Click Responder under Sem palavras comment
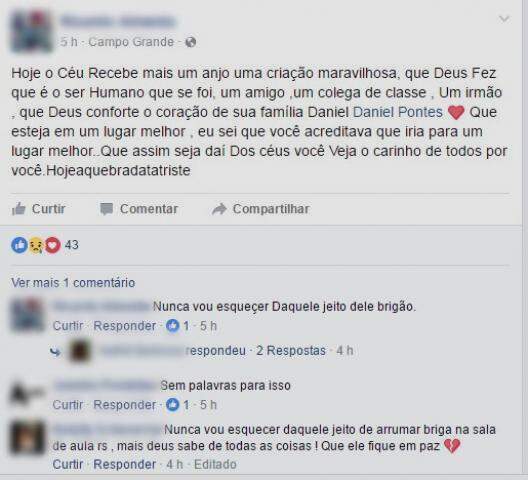 125,405
